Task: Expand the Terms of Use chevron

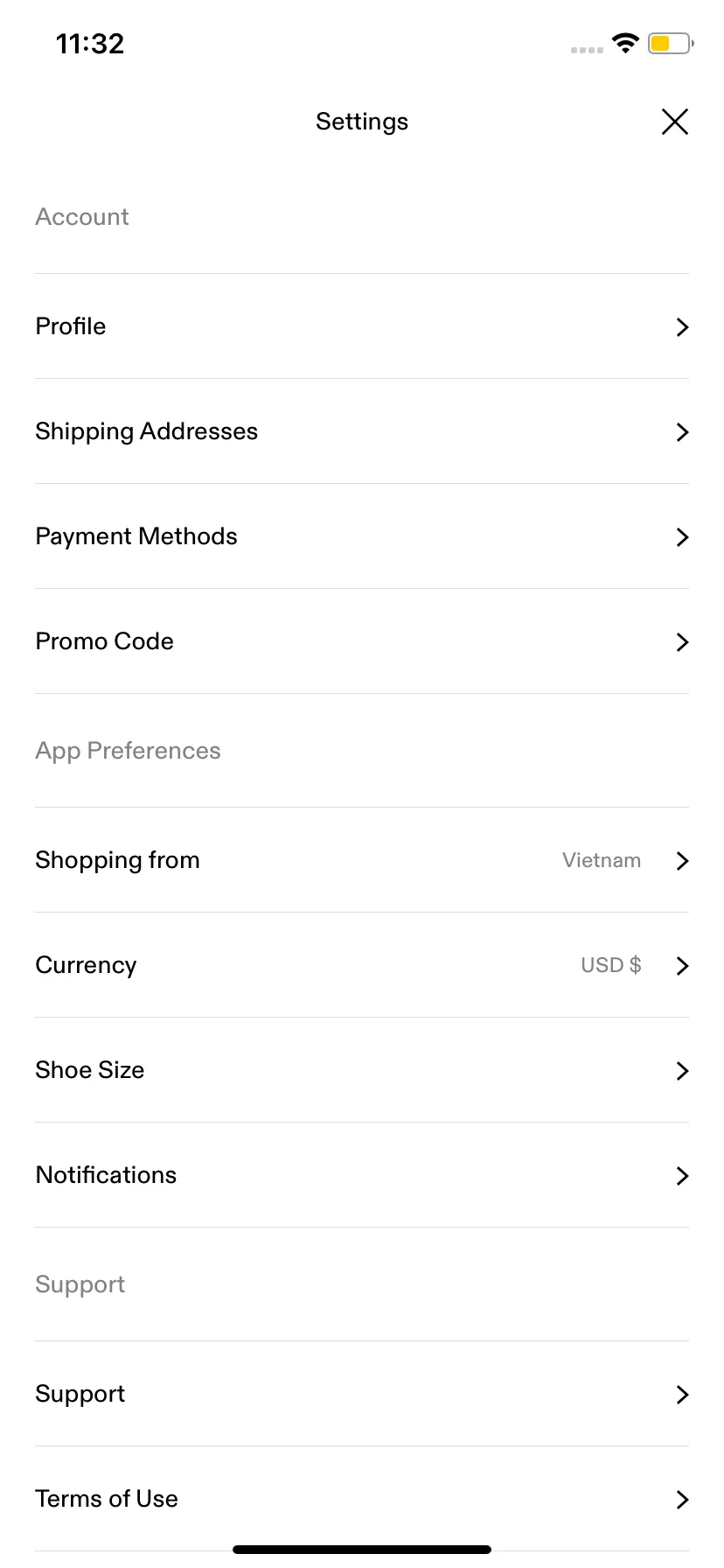Action: pos(683,1500)
